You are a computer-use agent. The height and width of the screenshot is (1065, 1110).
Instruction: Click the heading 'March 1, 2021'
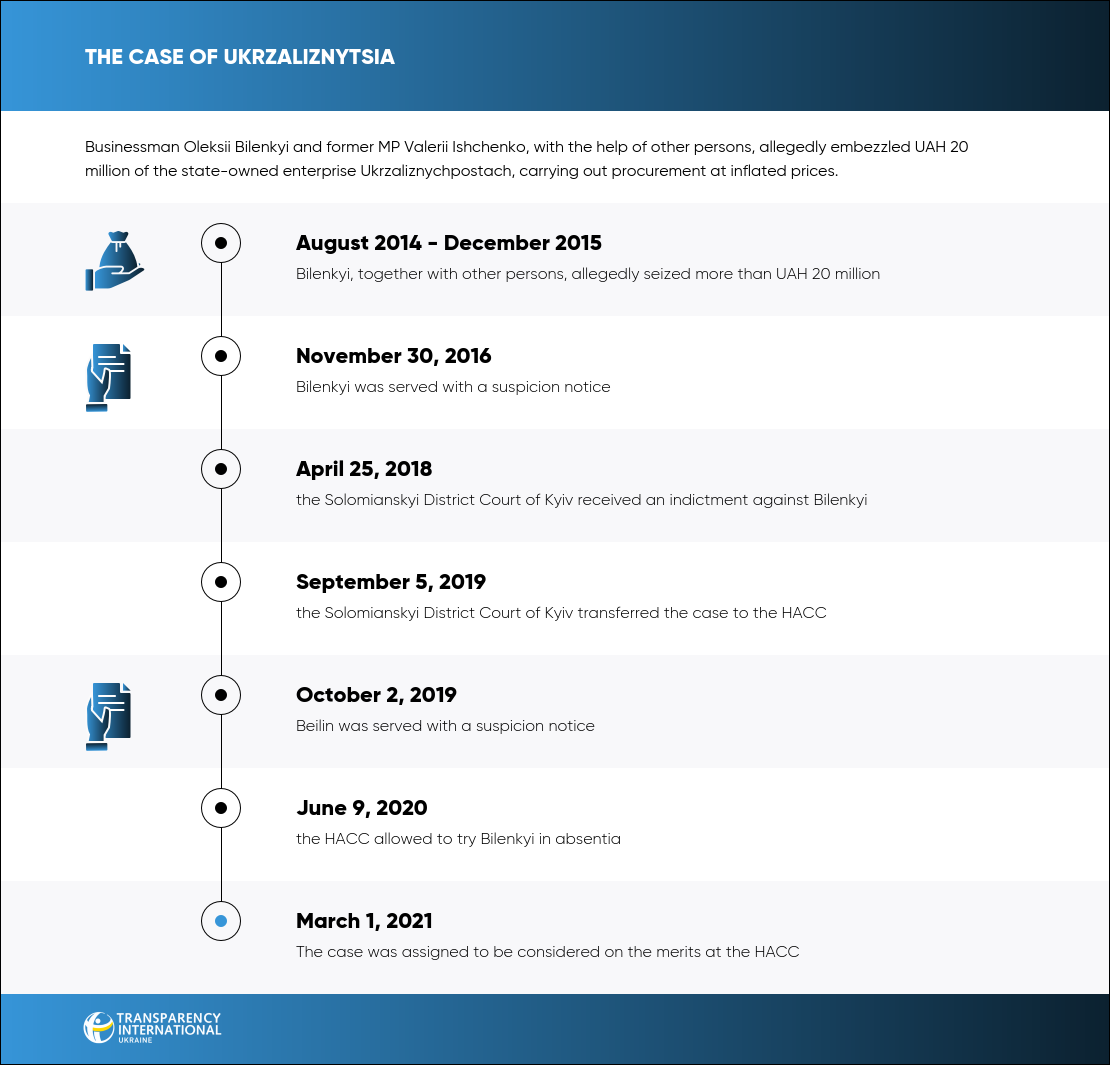(364, 921)
